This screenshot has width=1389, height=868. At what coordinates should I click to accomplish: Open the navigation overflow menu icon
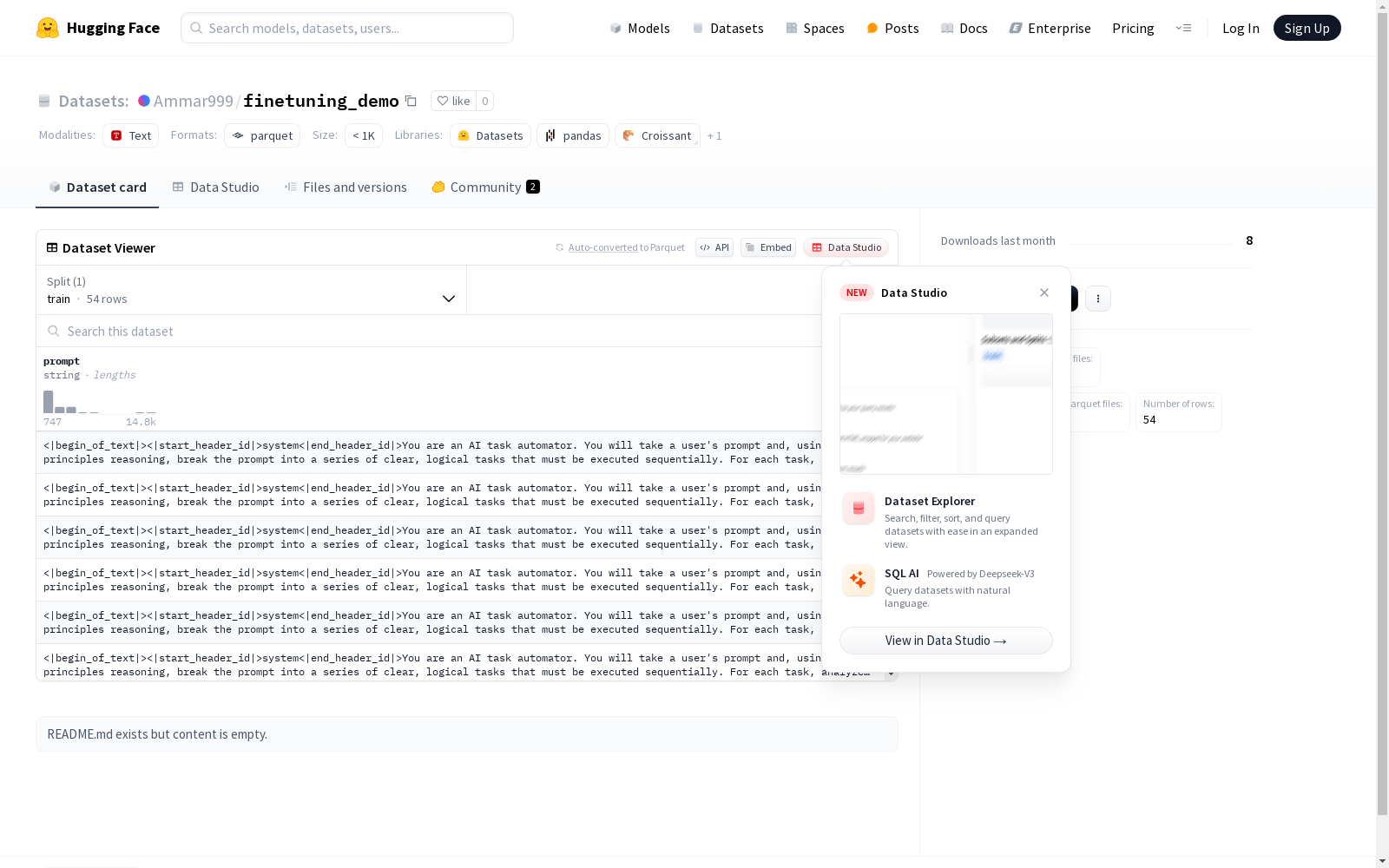[x=1183, y=28]
